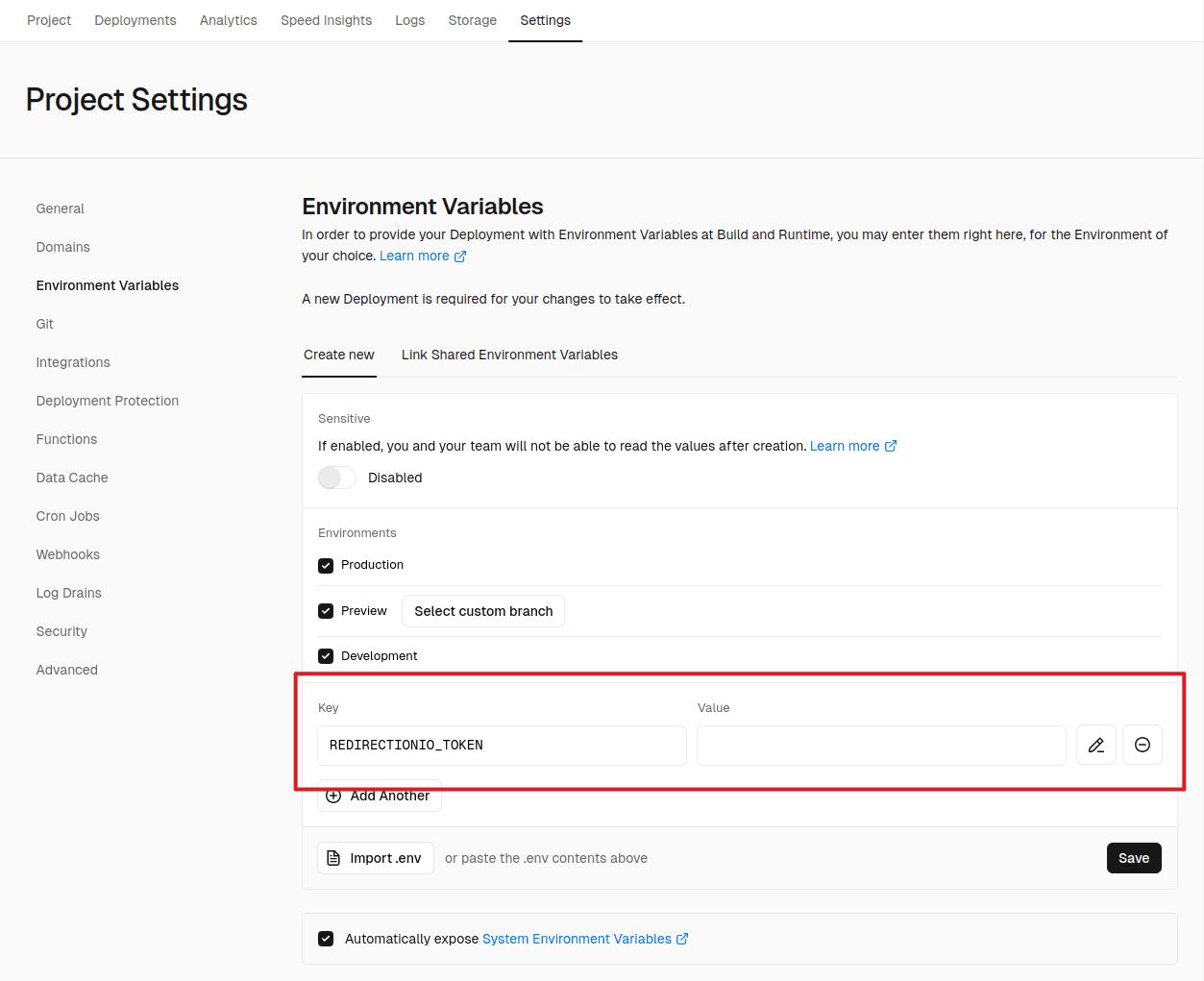Open Learn more link in Sensitive section
The height and width of the screenshot is (981, 1204).
(x=853, y=446)
